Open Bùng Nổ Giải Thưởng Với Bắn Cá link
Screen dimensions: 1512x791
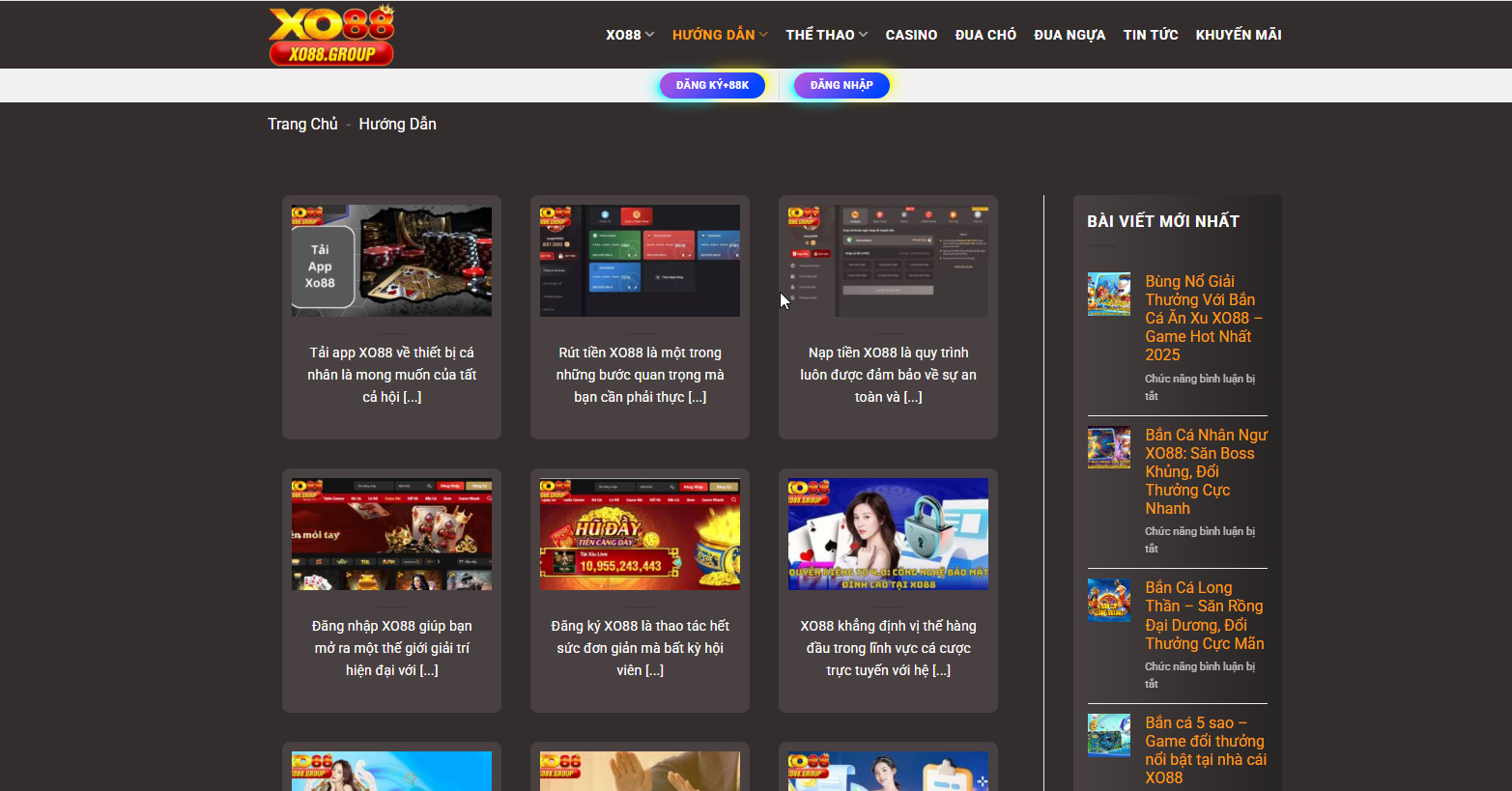1204,318
